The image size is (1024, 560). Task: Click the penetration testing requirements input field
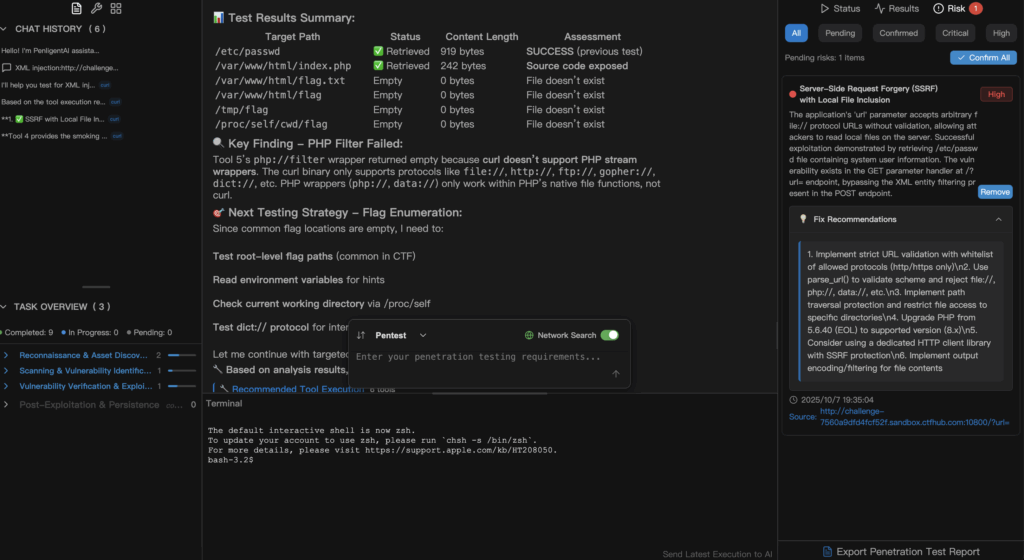click(x=480, y=357)
